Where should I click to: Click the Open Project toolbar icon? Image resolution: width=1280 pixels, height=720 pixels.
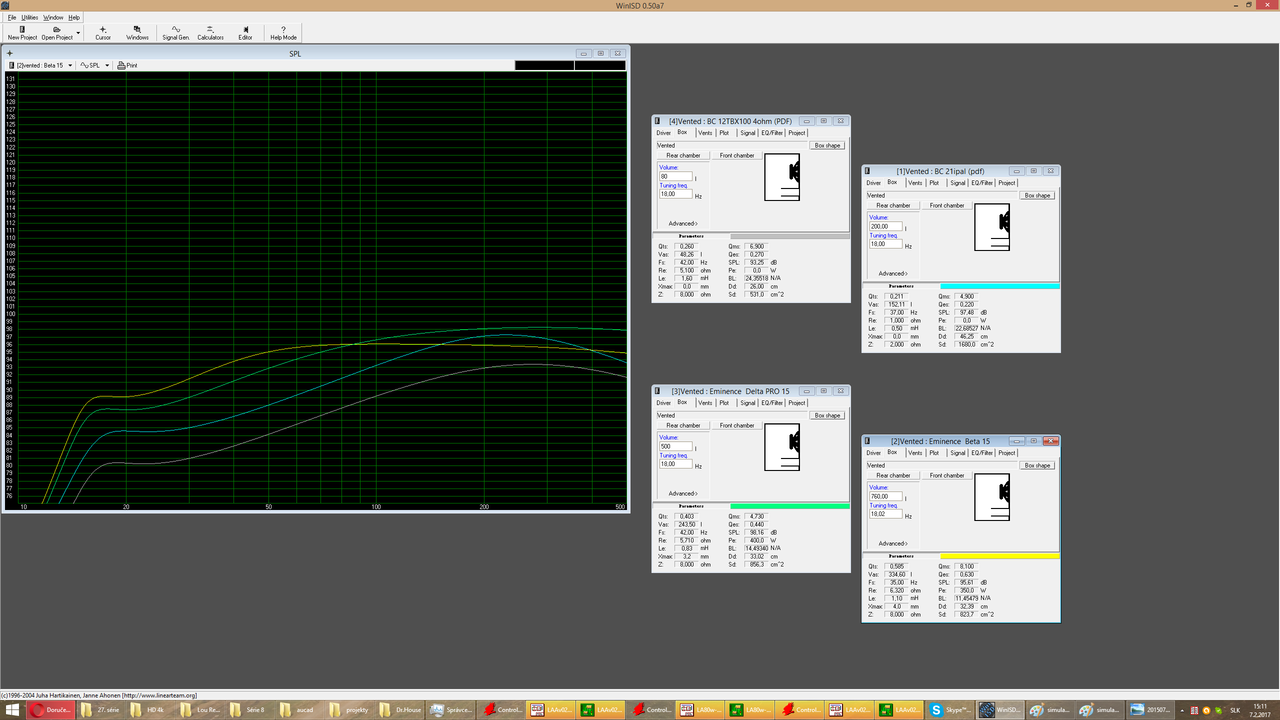(57, 33)
